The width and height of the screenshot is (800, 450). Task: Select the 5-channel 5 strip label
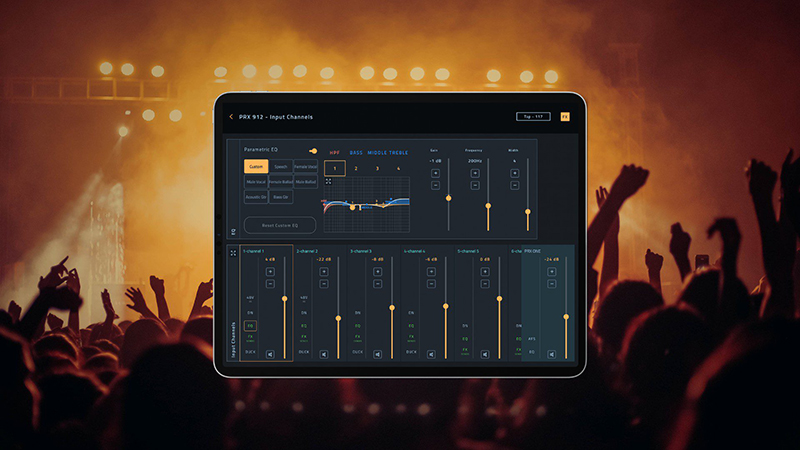468,252
